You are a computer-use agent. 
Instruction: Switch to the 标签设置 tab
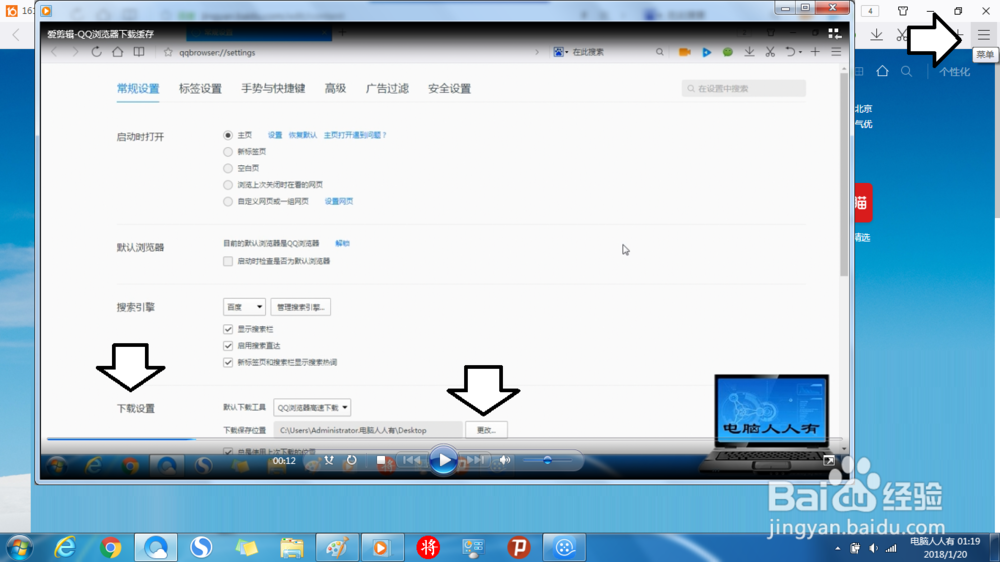pos(200,89)
